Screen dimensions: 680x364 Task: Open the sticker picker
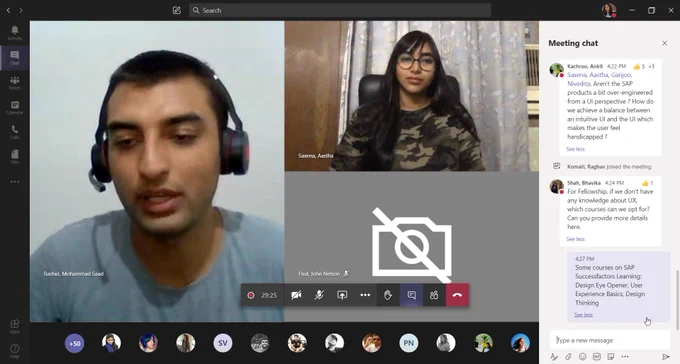pos(611,357)
